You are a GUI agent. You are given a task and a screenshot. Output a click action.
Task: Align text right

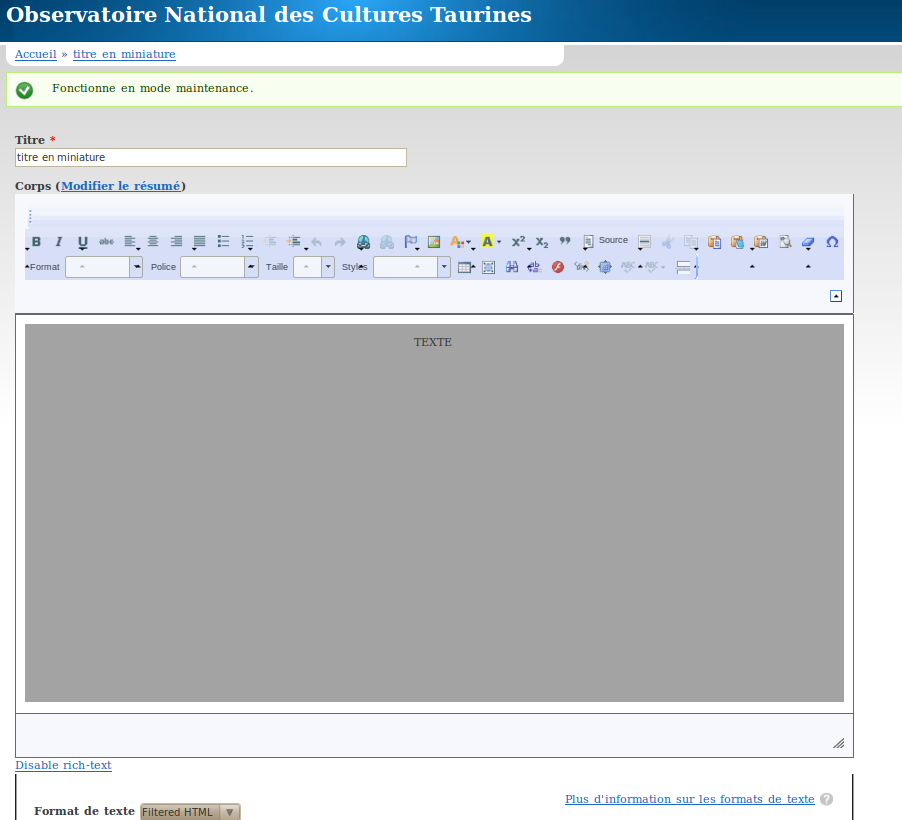click(x=177, y=242)
